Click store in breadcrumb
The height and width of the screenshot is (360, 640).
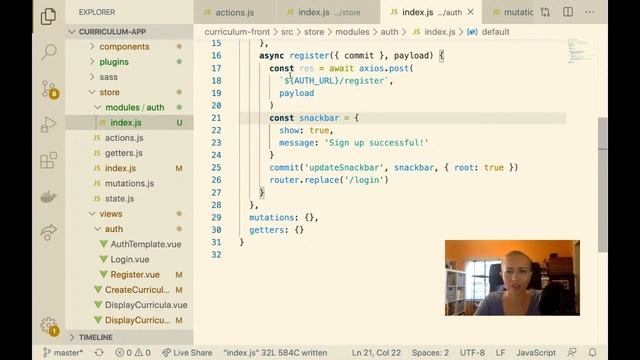click(314, 32)
